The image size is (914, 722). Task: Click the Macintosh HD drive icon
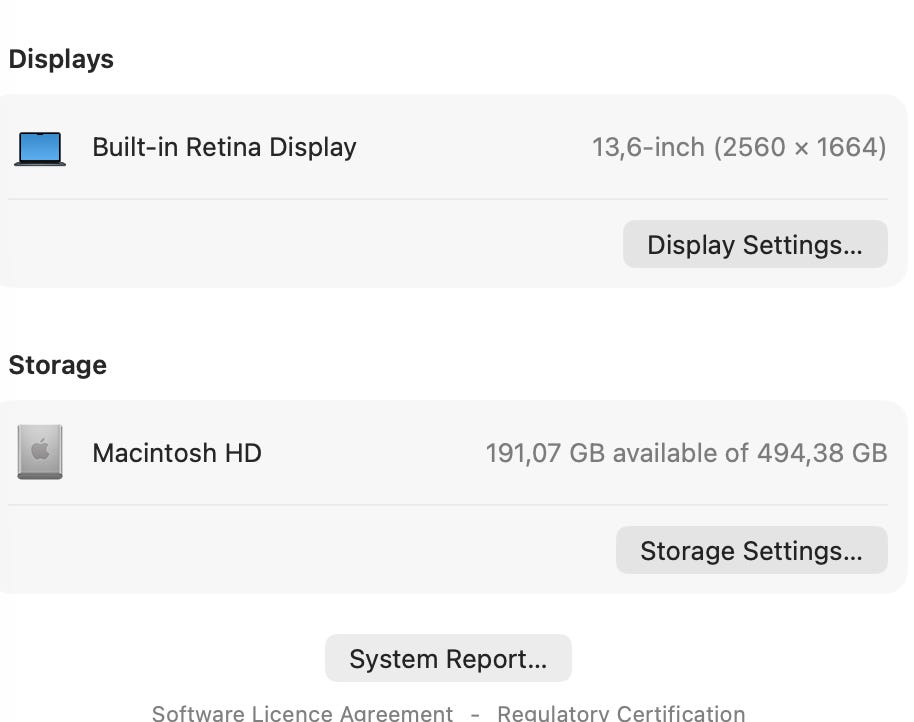click(x=40, y=452)
